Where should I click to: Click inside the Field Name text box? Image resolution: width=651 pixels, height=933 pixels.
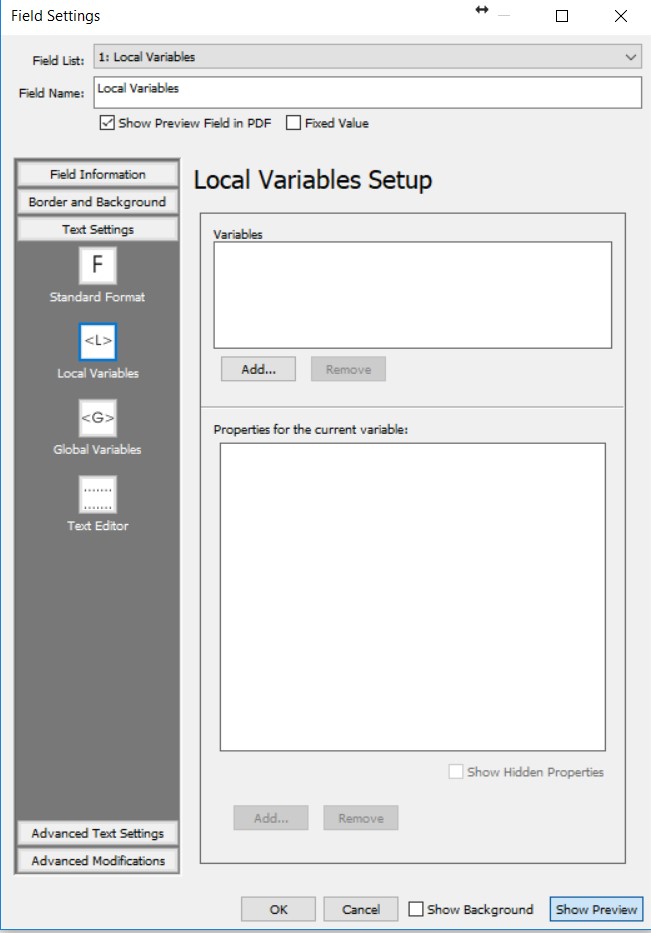point(367,92)
